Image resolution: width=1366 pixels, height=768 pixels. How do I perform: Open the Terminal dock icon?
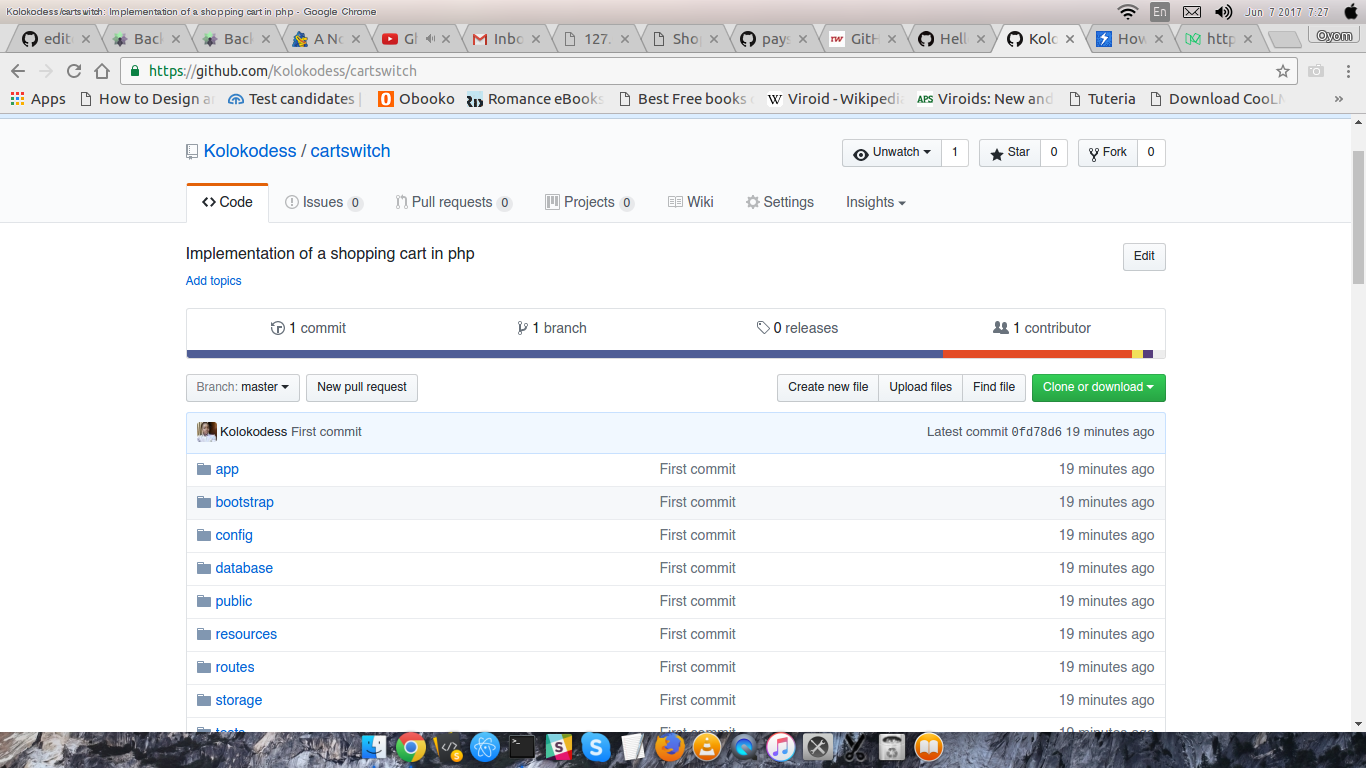522,747
